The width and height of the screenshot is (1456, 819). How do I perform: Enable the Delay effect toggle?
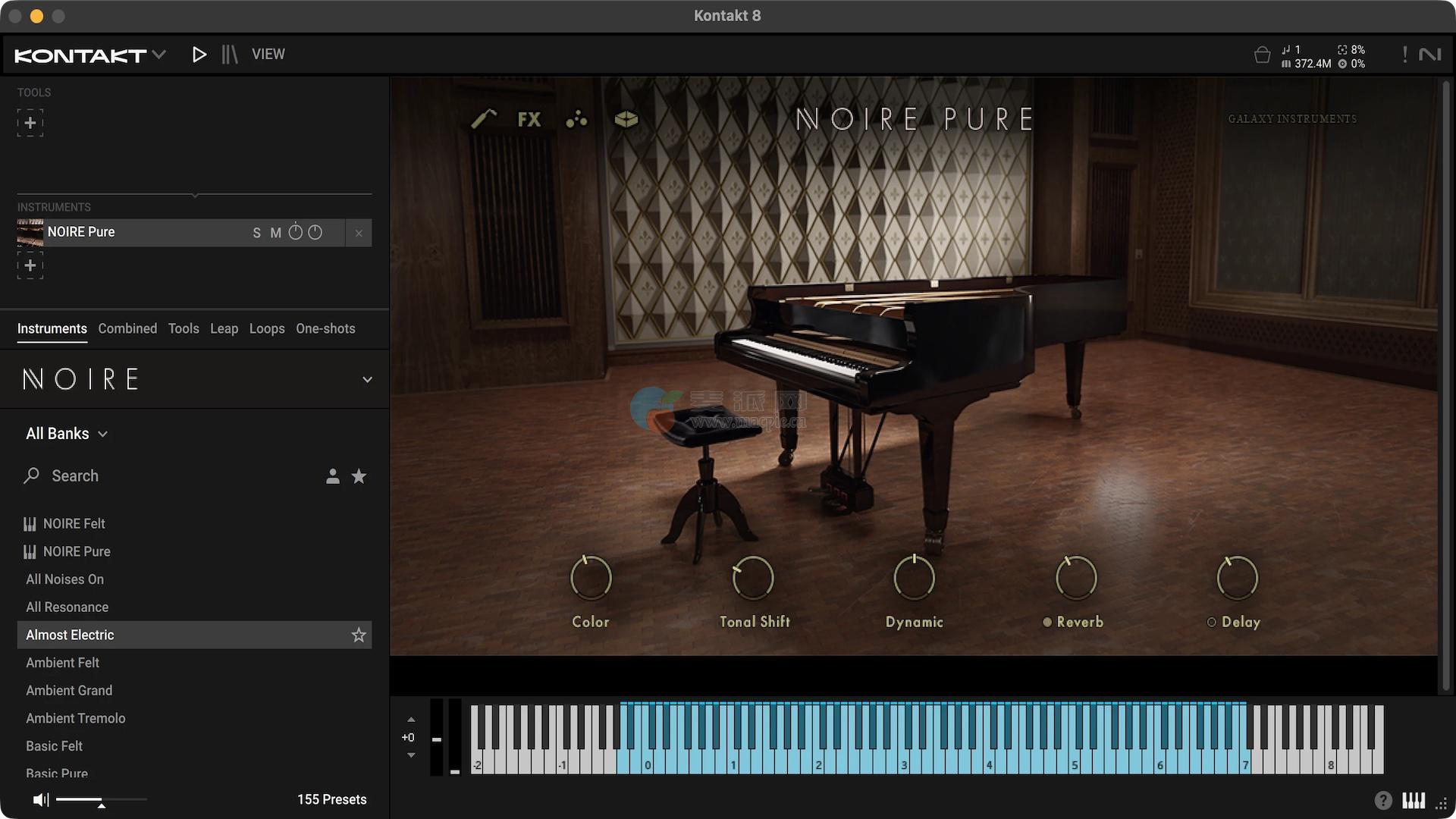[1211, 622]
